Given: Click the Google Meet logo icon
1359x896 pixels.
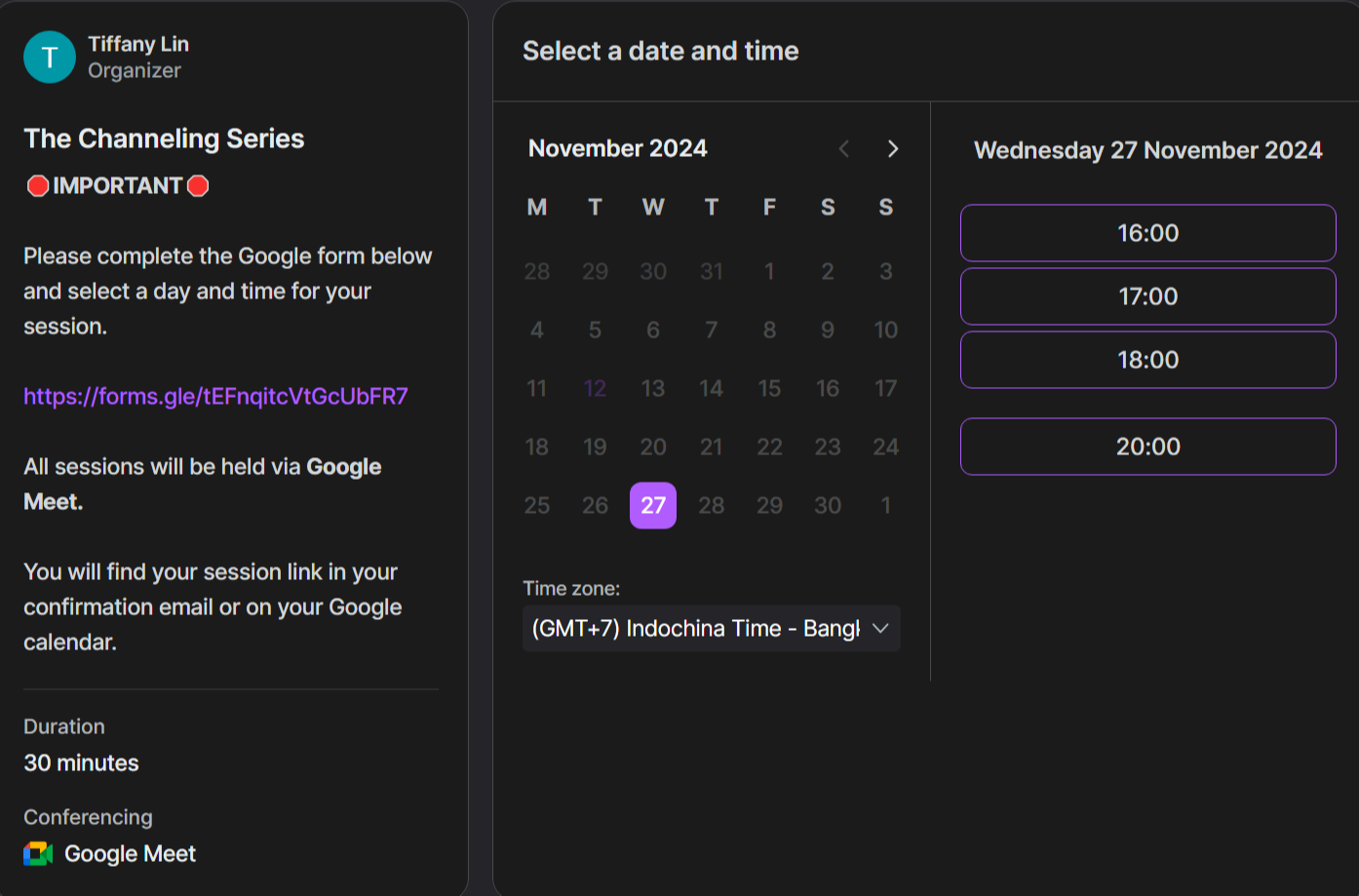Looking at the screenshot, I should [x=38, y=854].
